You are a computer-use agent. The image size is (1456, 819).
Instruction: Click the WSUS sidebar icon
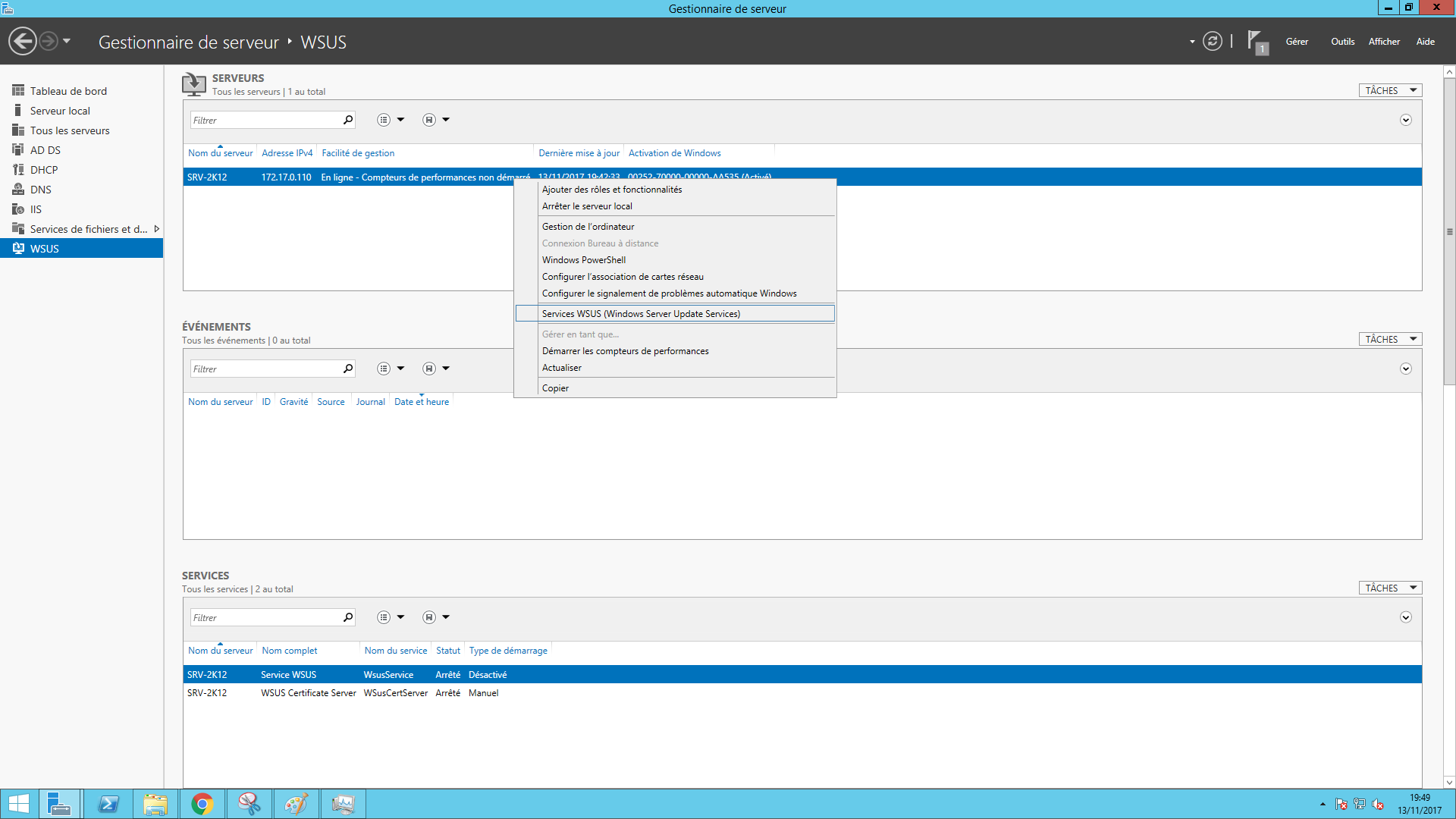18,249
